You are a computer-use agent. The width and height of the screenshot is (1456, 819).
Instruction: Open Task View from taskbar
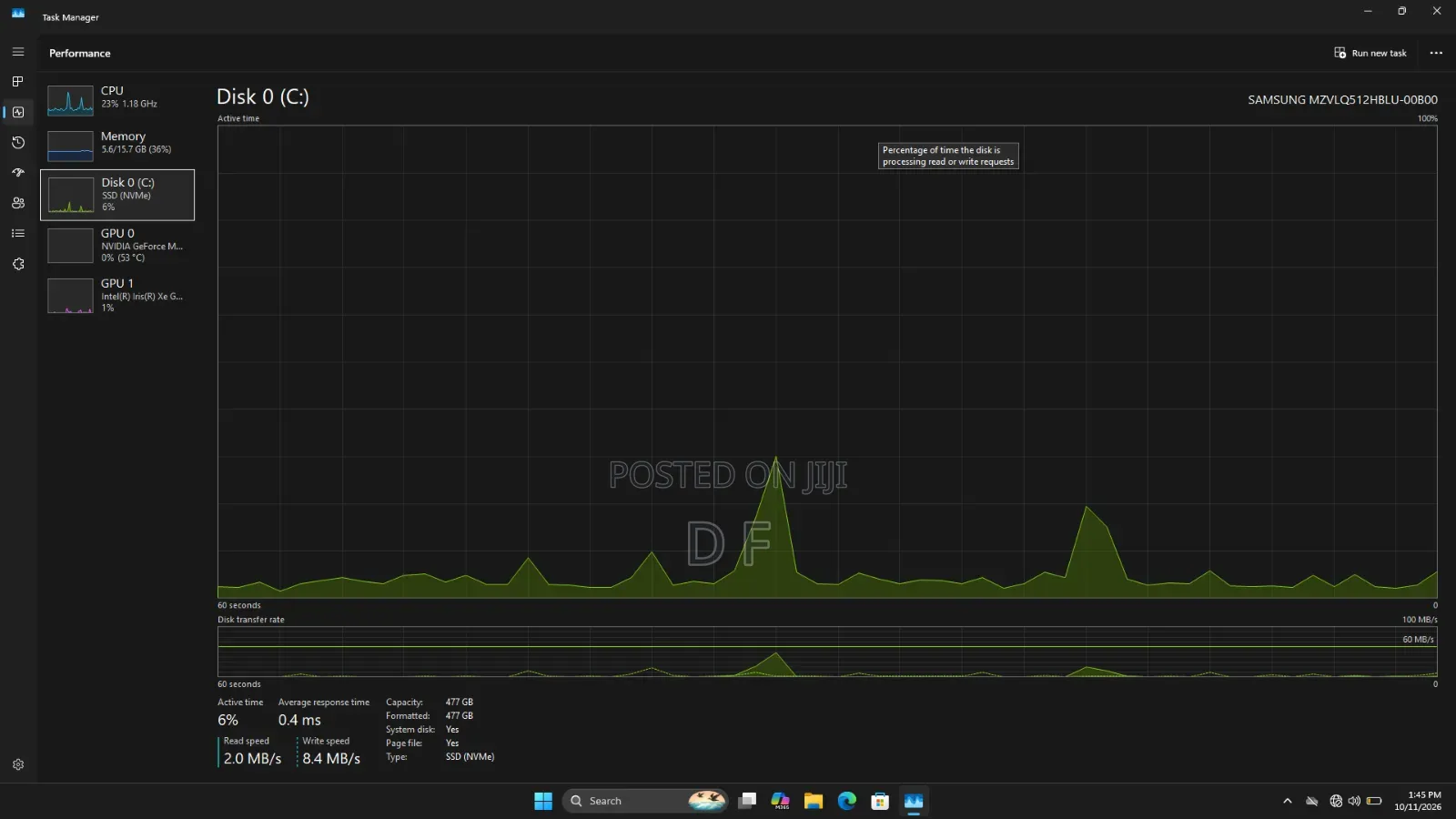pyautogui.click(x=747, y=801)
